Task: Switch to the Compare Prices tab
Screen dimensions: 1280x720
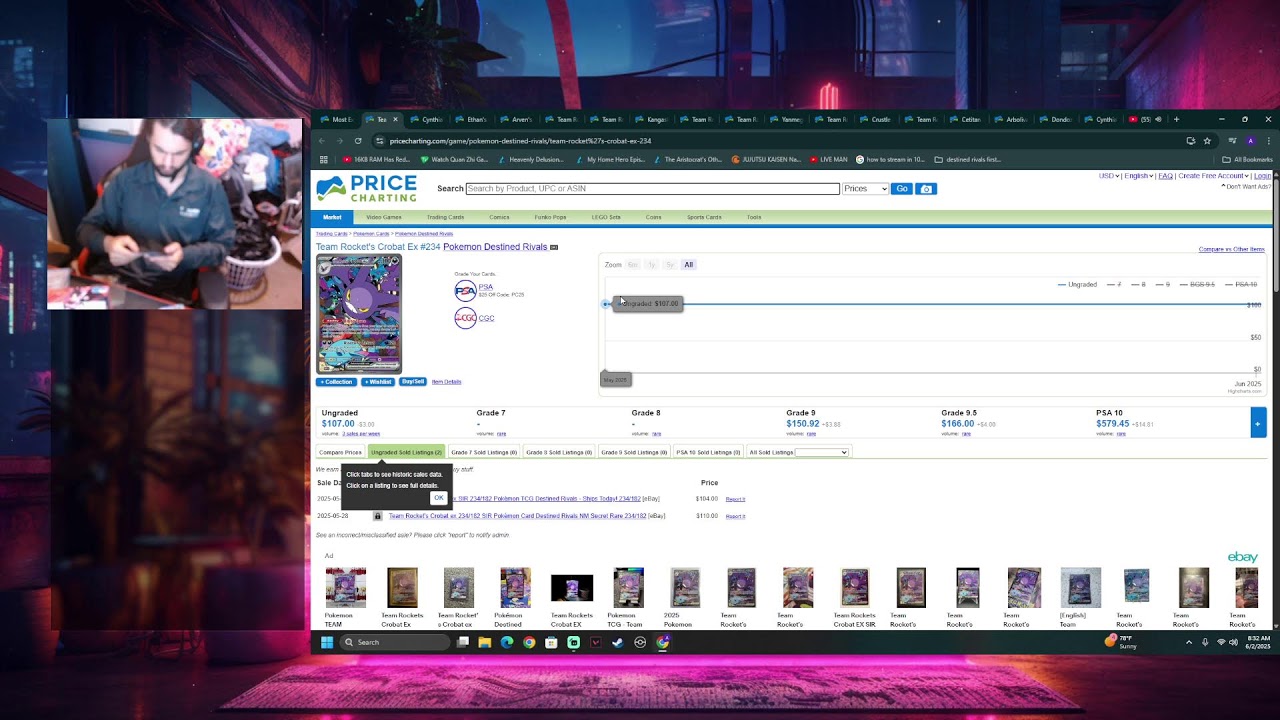Action: [340, 452]
